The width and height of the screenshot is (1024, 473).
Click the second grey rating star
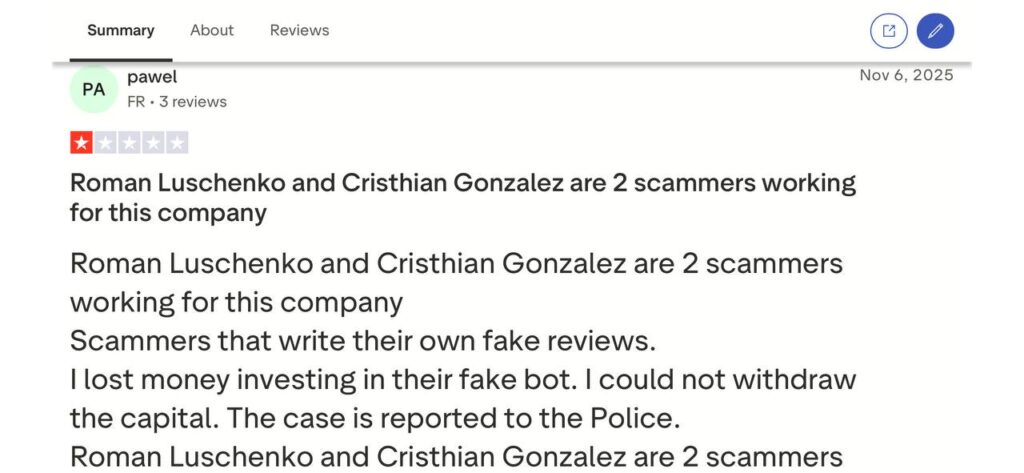tap(105, 143)
